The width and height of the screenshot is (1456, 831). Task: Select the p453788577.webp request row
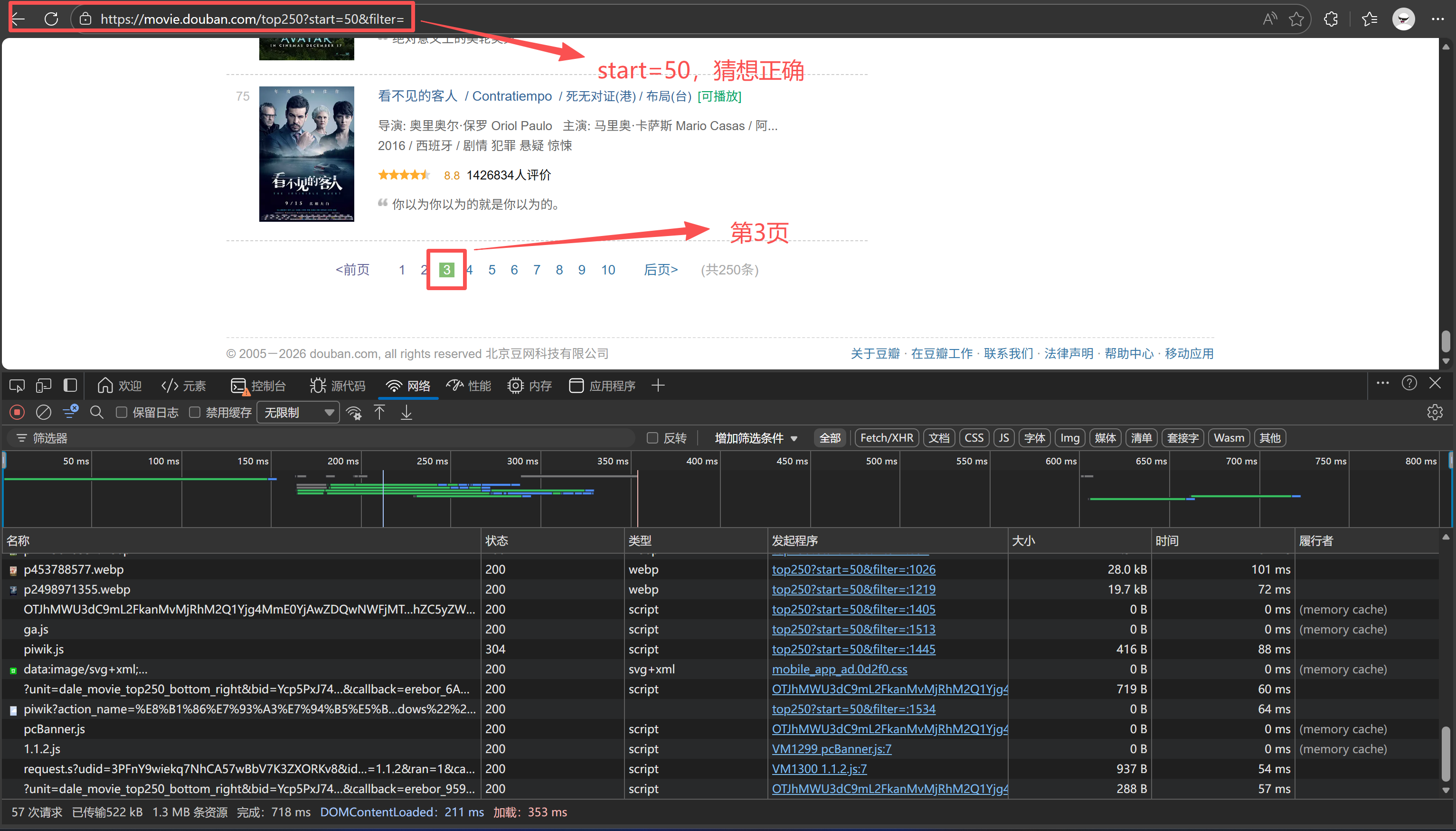(721, 569)
